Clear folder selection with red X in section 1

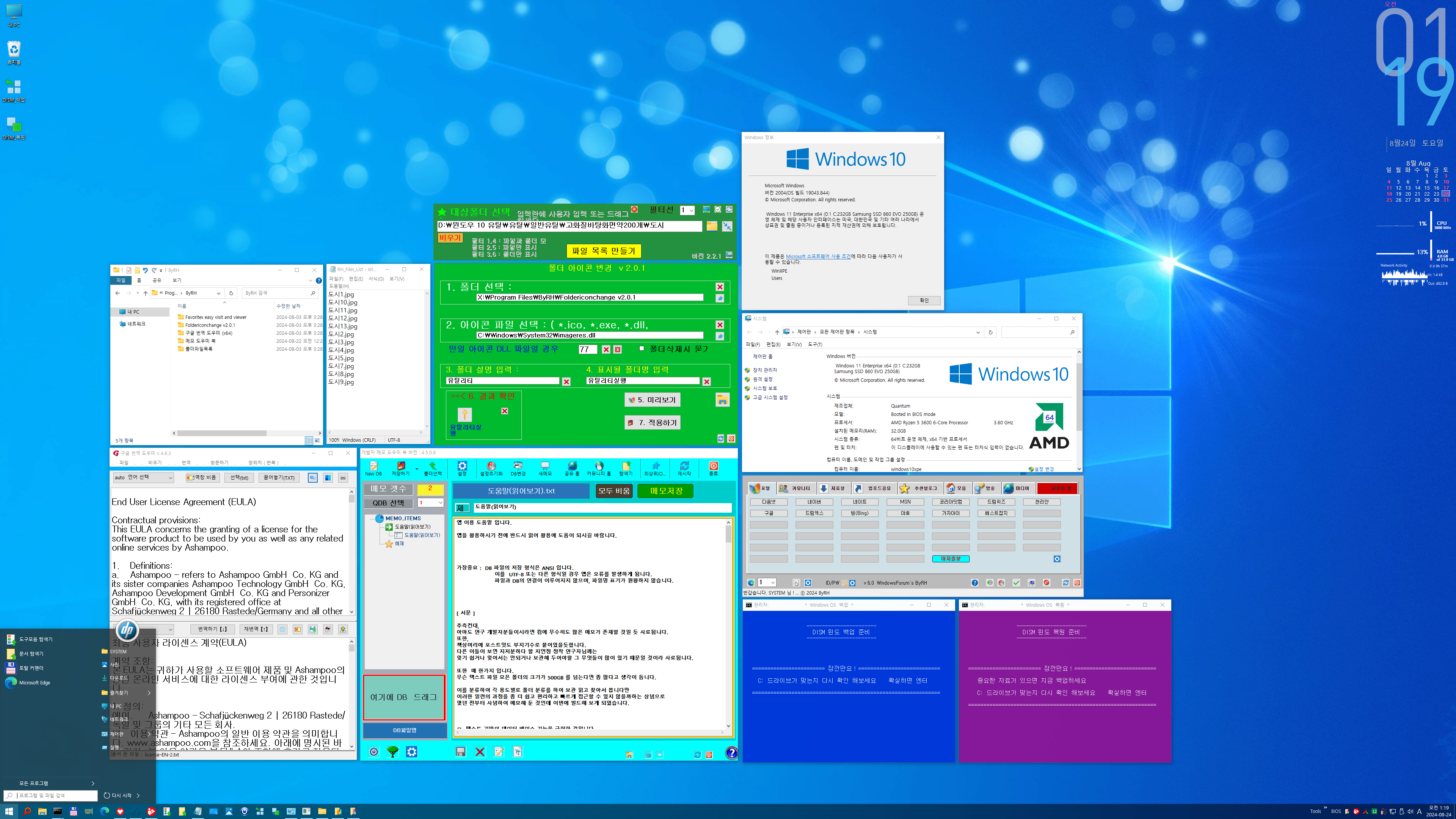[720, 287]
